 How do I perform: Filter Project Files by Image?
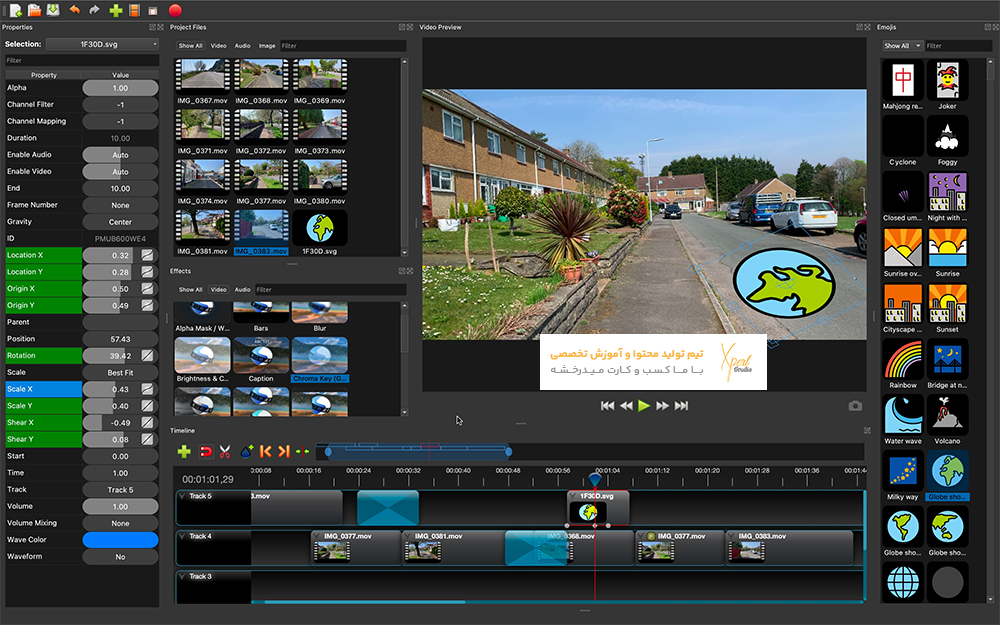267,46
